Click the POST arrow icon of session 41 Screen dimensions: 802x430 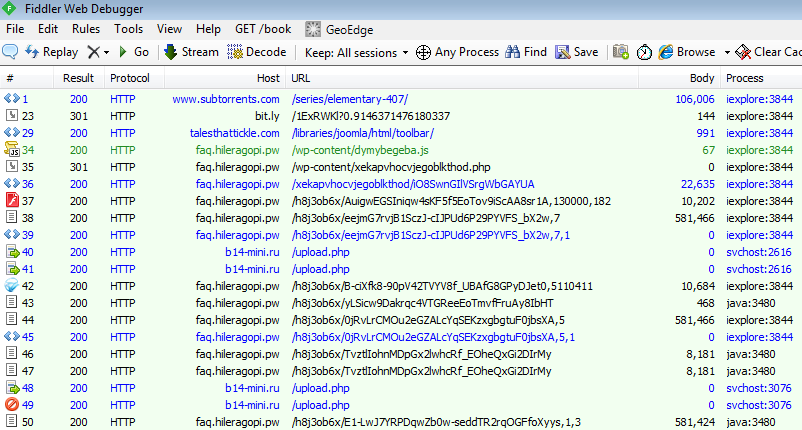pyautogui.click(x=12, y=268)
